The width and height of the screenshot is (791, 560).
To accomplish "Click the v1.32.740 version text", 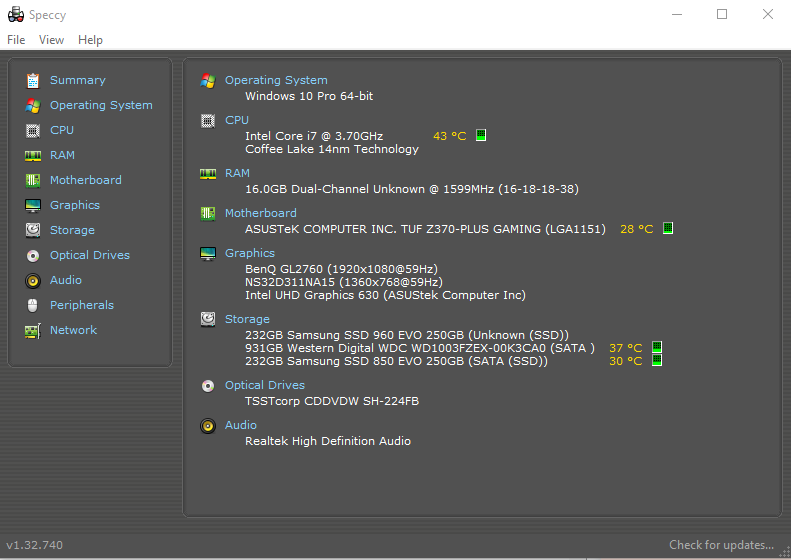I will [35, 545].
